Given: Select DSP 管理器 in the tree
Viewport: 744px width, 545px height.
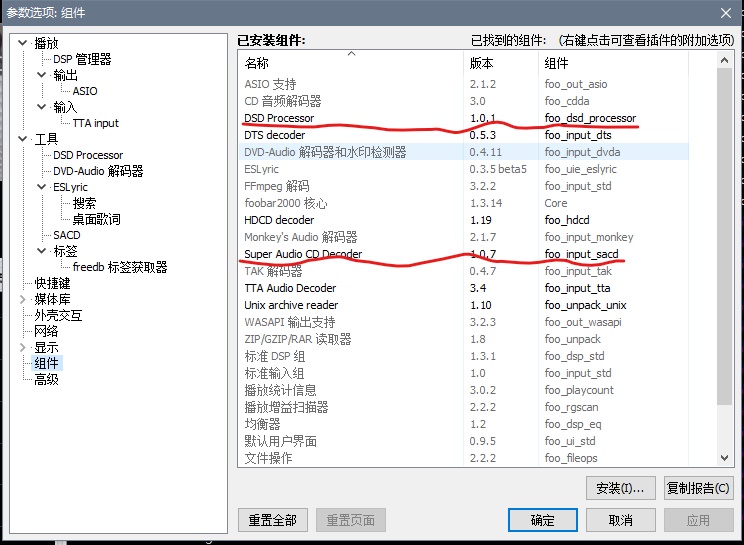Looking at the screenshot, I should tap(82, 59).
